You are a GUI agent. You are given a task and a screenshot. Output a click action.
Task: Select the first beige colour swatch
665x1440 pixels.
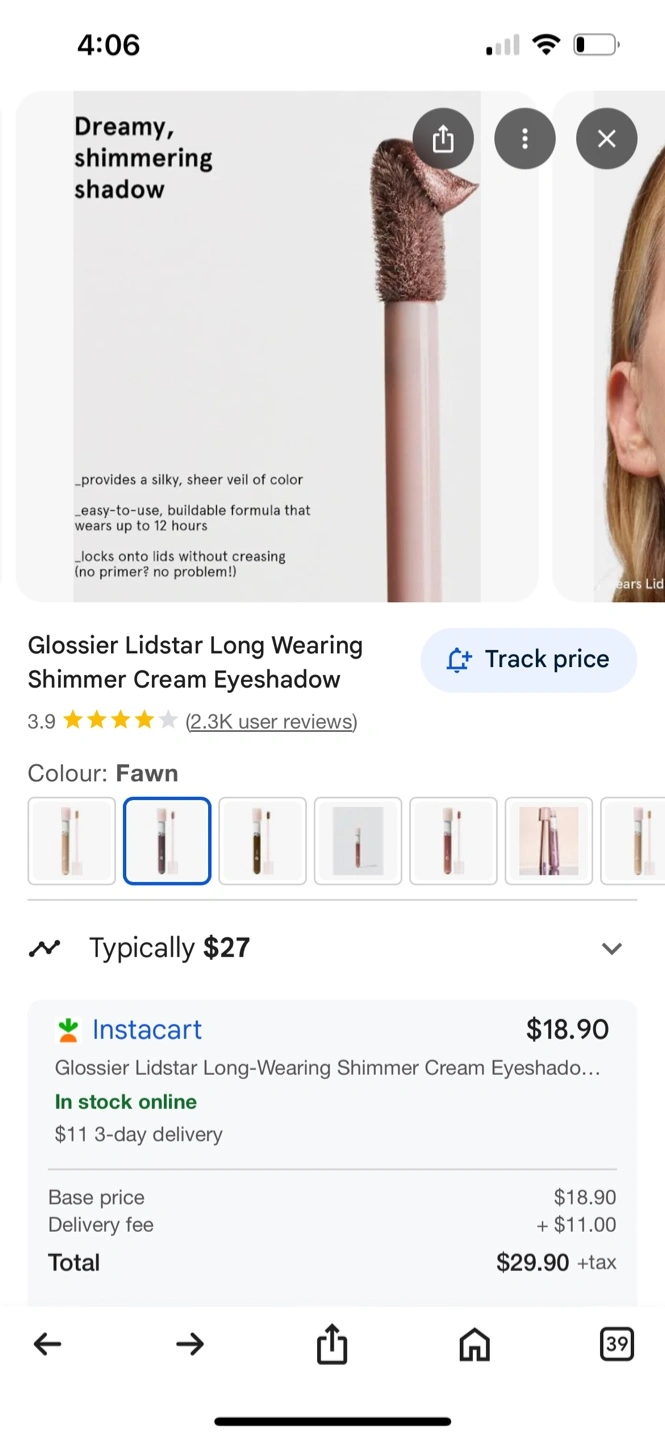pyautogui.click(x=72, y=841)
